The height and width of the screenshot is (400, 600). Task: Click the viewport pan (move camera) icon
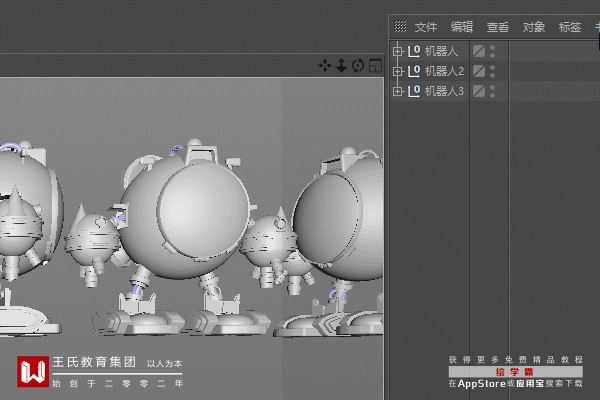click(x=325, y=66)
